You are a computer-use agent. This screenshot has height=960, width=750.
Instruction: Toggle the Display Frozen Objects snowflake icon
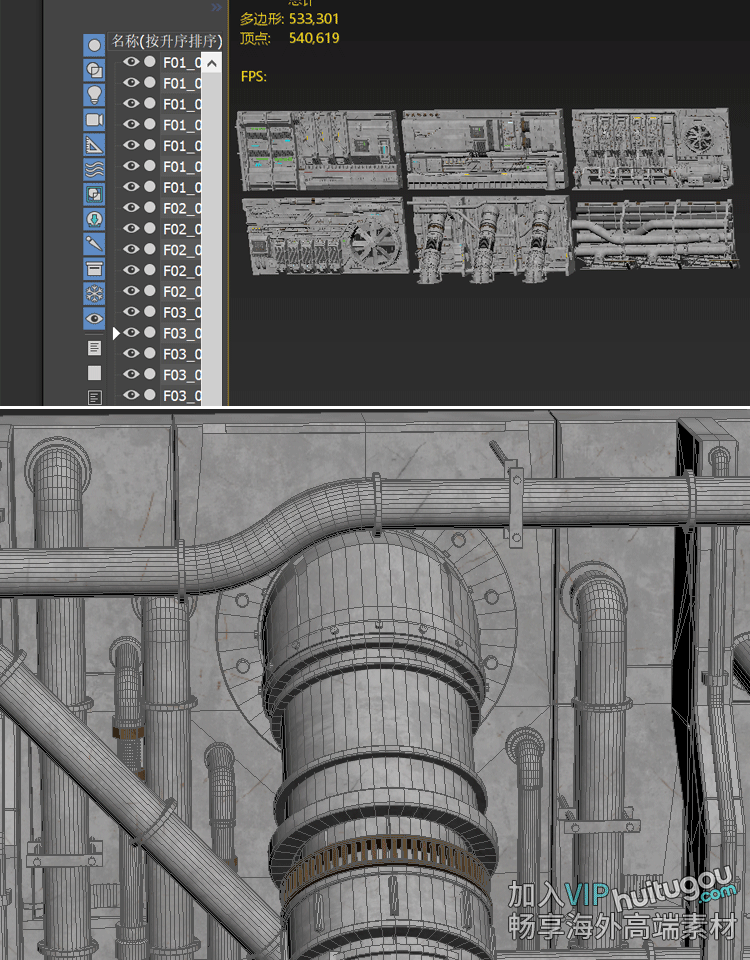tap(94, 294)
